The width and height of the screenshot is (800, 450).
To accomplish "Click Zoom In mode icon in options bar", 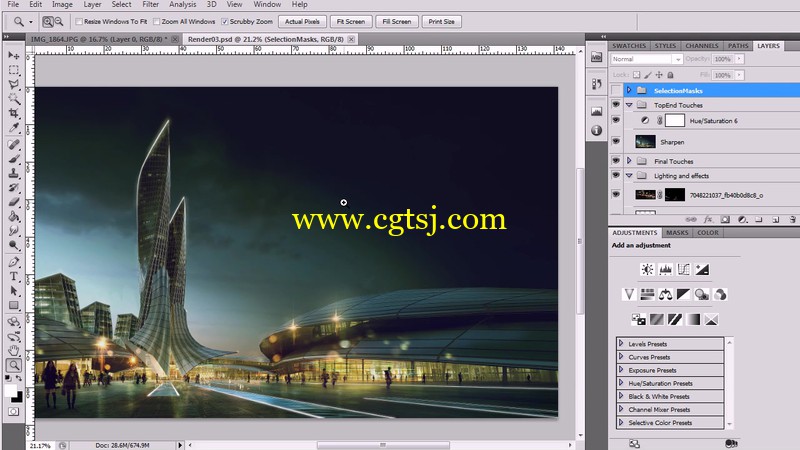I will pyautogui.click(x=47, y=21).
